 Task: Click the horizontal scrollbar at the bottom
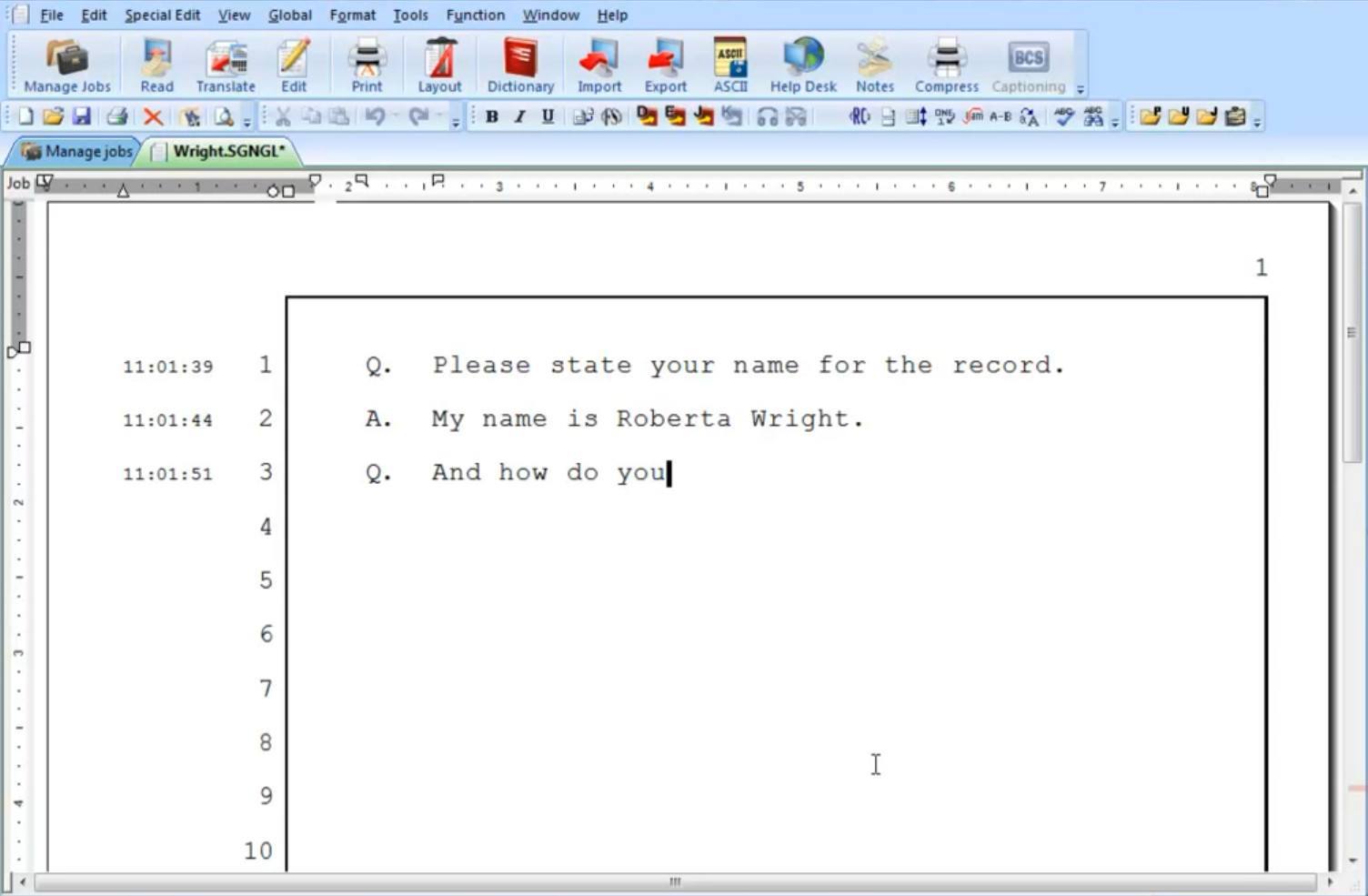(x=673, y=881)
